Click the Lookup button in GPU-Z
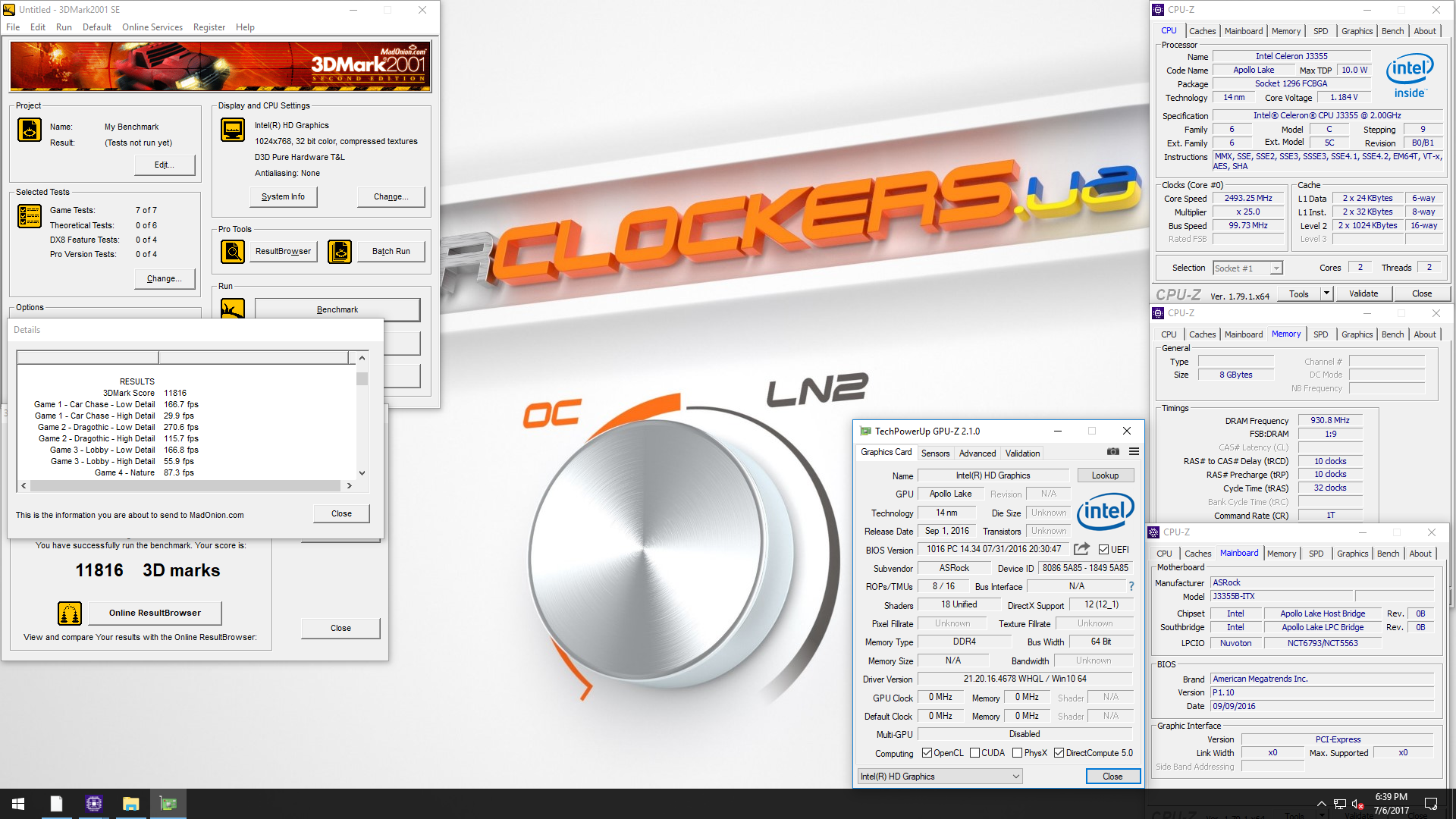Screen dimensions: 1456x819 1105,475
